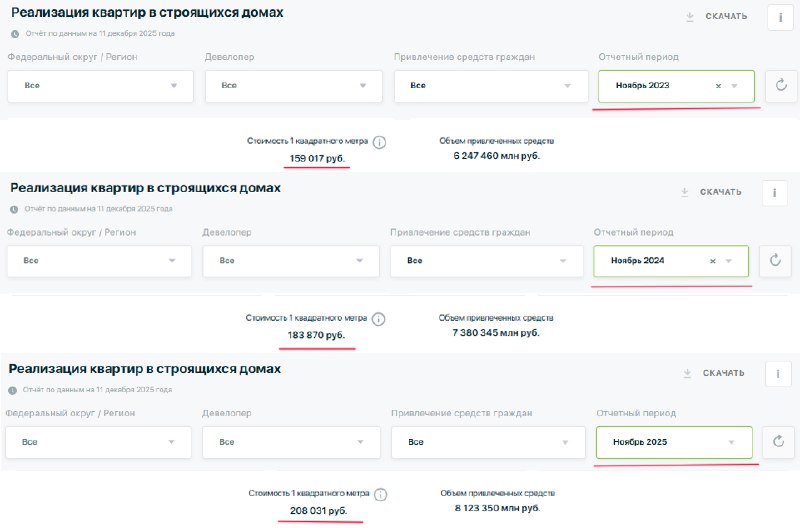This screenshot has height=528, width=800.
Task: Open region dropdown in the Ноябрь 2023 panel
Action: tap(101, 86)
